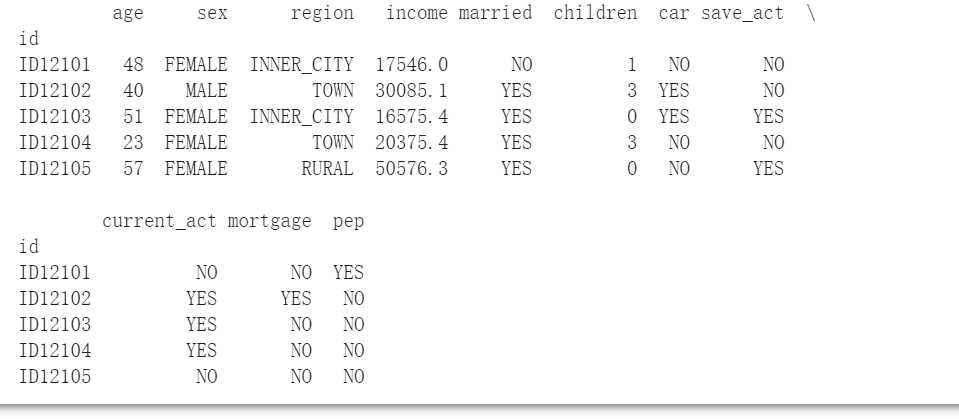Select the income value 50576.3

412,169
